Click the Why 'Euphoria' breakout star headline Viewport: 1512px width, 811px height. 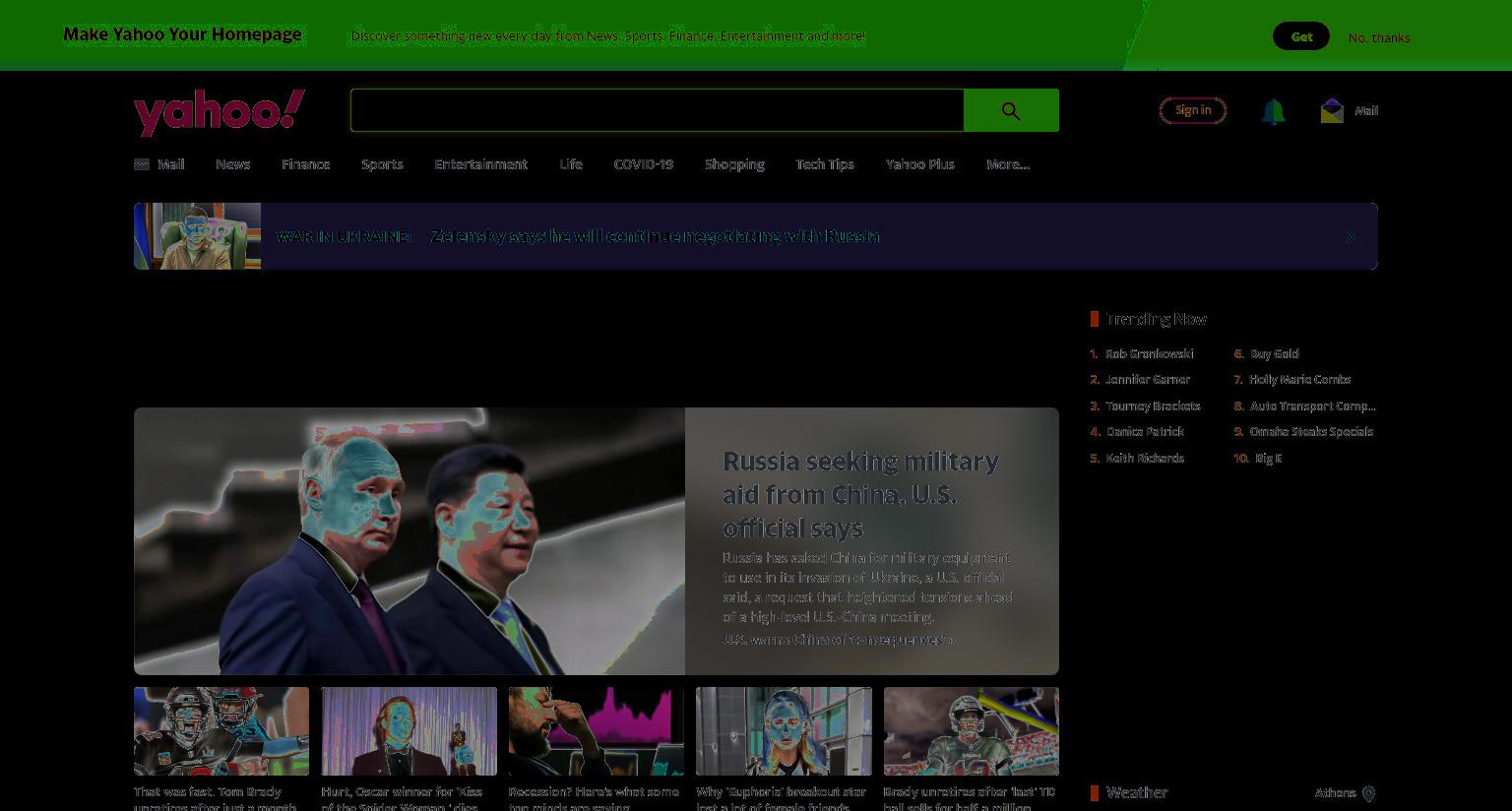781,798
